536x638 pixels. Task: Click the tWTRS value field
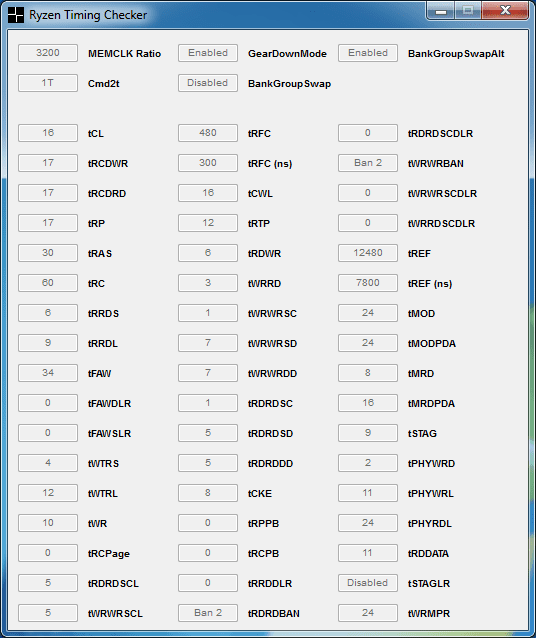point(48,463)
